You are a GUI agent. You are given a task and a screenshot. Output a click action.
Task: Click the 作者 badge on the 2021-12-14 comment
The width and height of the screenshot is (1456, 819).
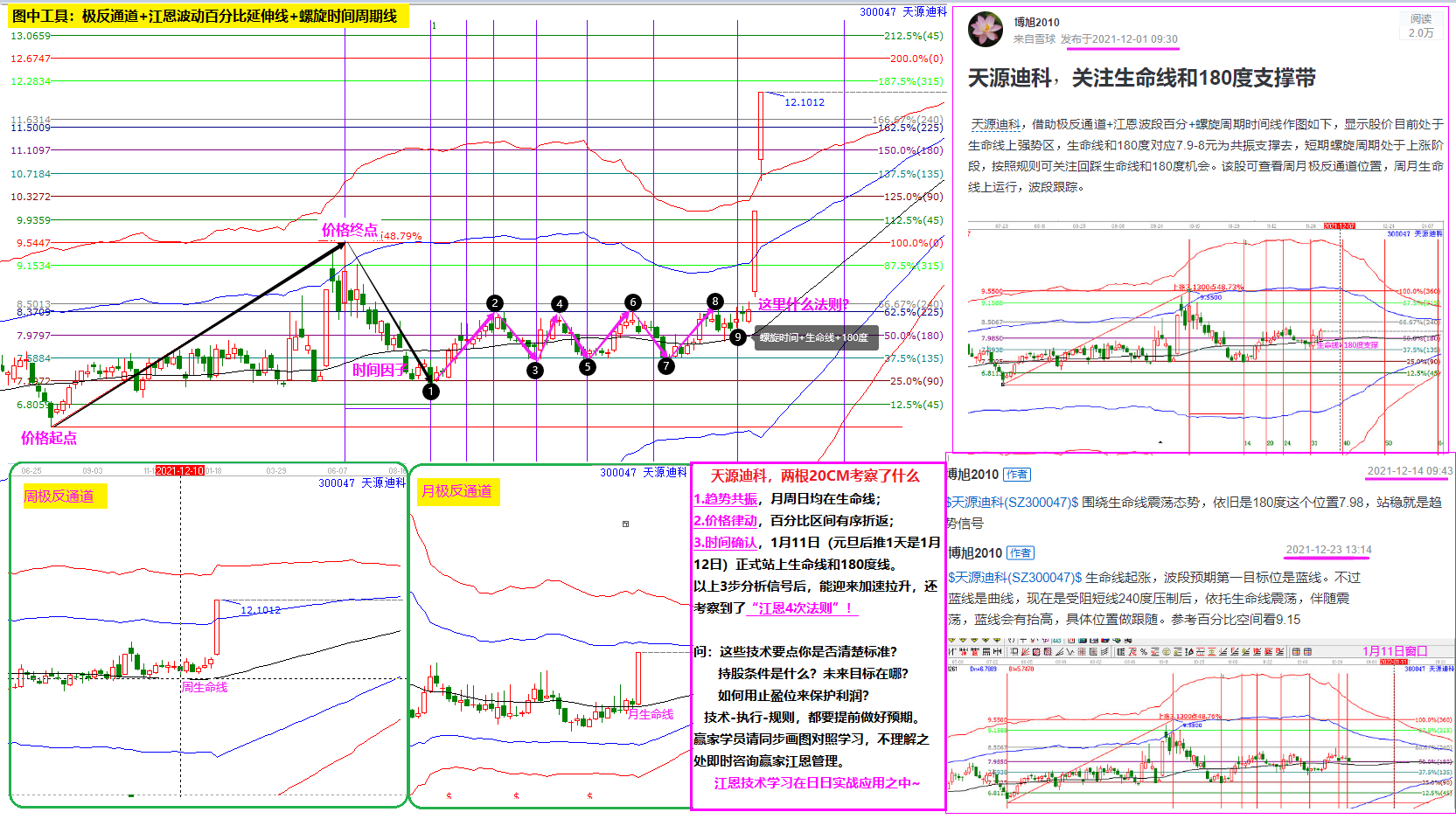pos(1016,475)
